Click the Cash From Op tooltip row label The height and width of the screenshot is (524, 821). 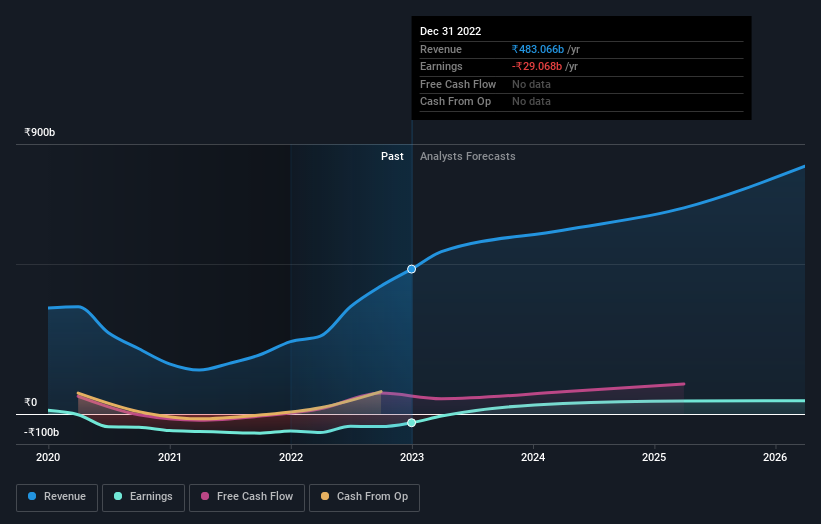(456, 102)
